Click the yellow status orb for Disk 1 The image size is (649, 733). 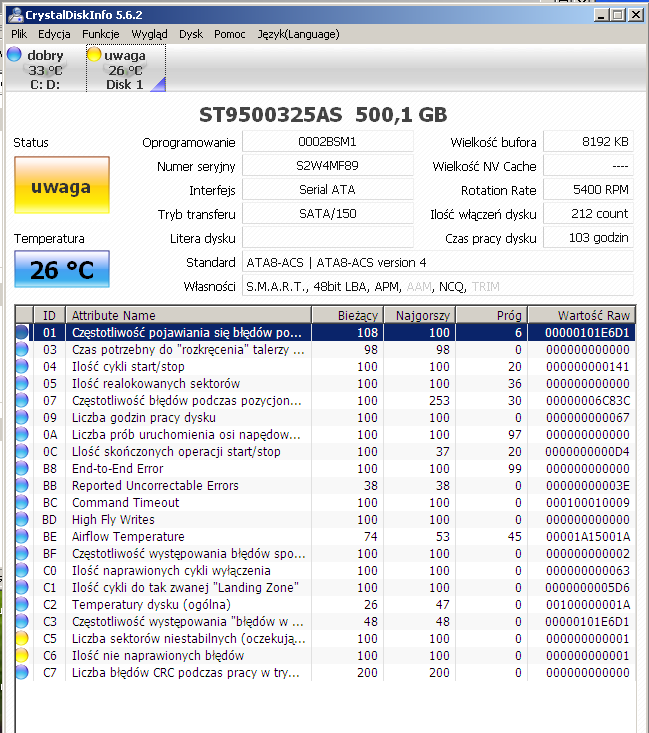pos(94,55)
